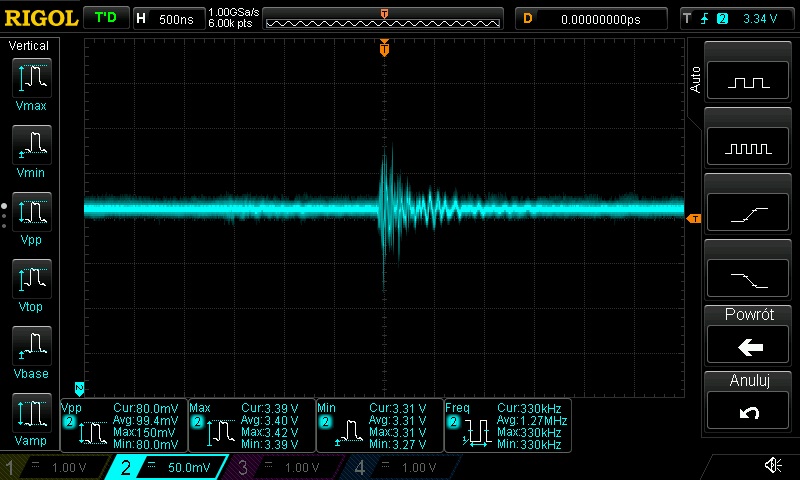Screen dimensions: 800x480
Task: Select channel 4 tab at bottom
Action: 401,467
